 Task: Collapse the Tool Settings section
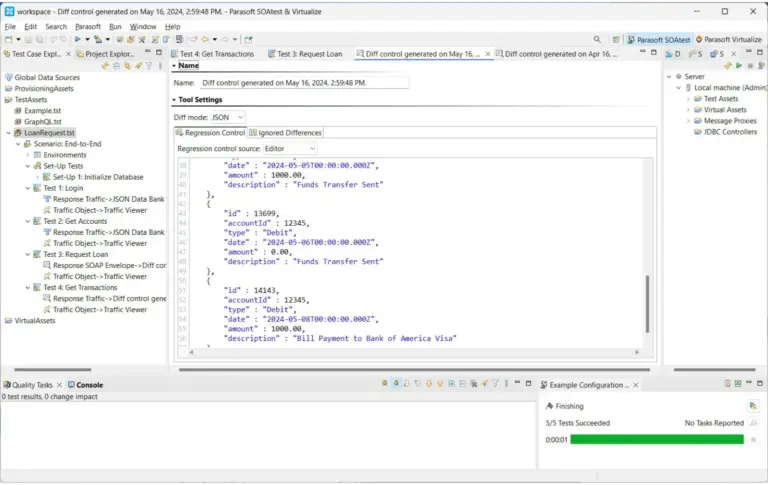point(174,99)
